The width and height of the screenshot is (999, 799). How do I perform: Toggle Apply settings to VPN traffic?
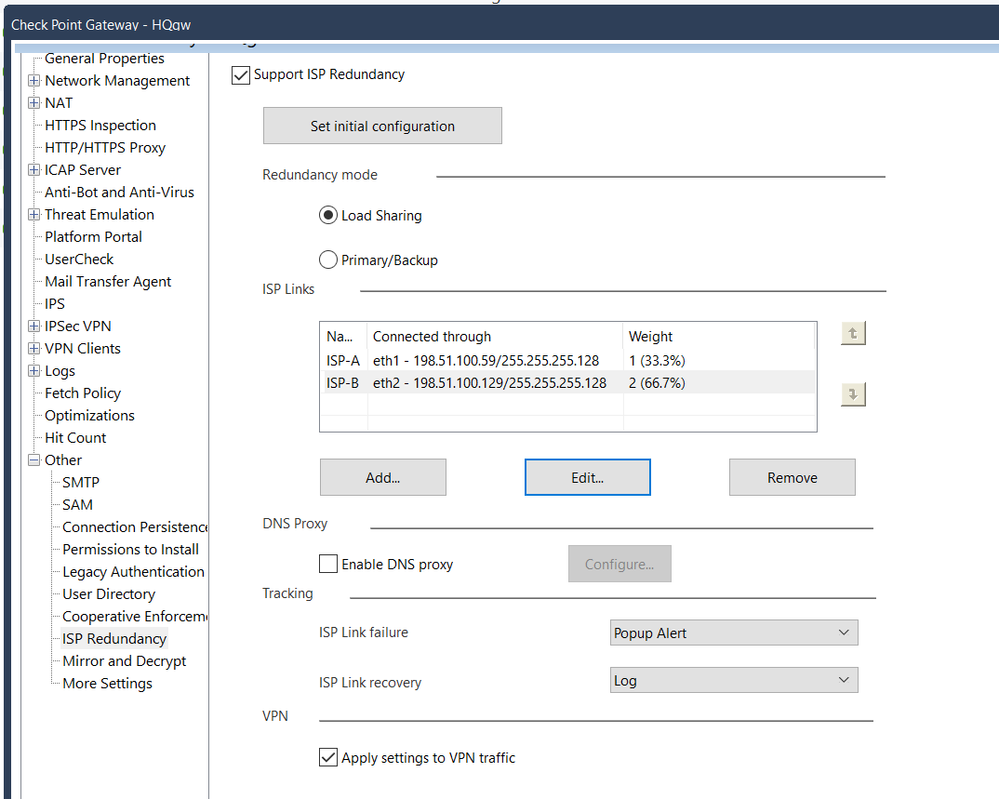coord(328,758)
